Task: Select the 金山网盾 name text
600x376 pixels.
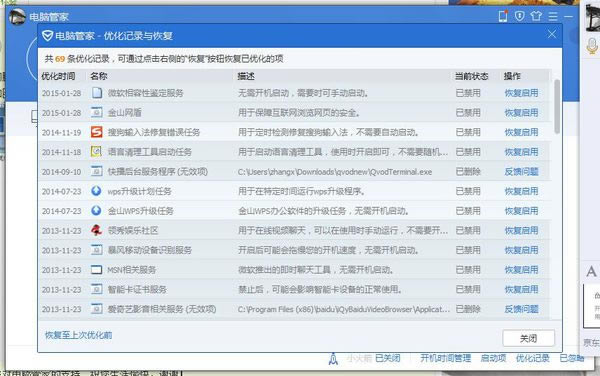Action: click(125, 112)
